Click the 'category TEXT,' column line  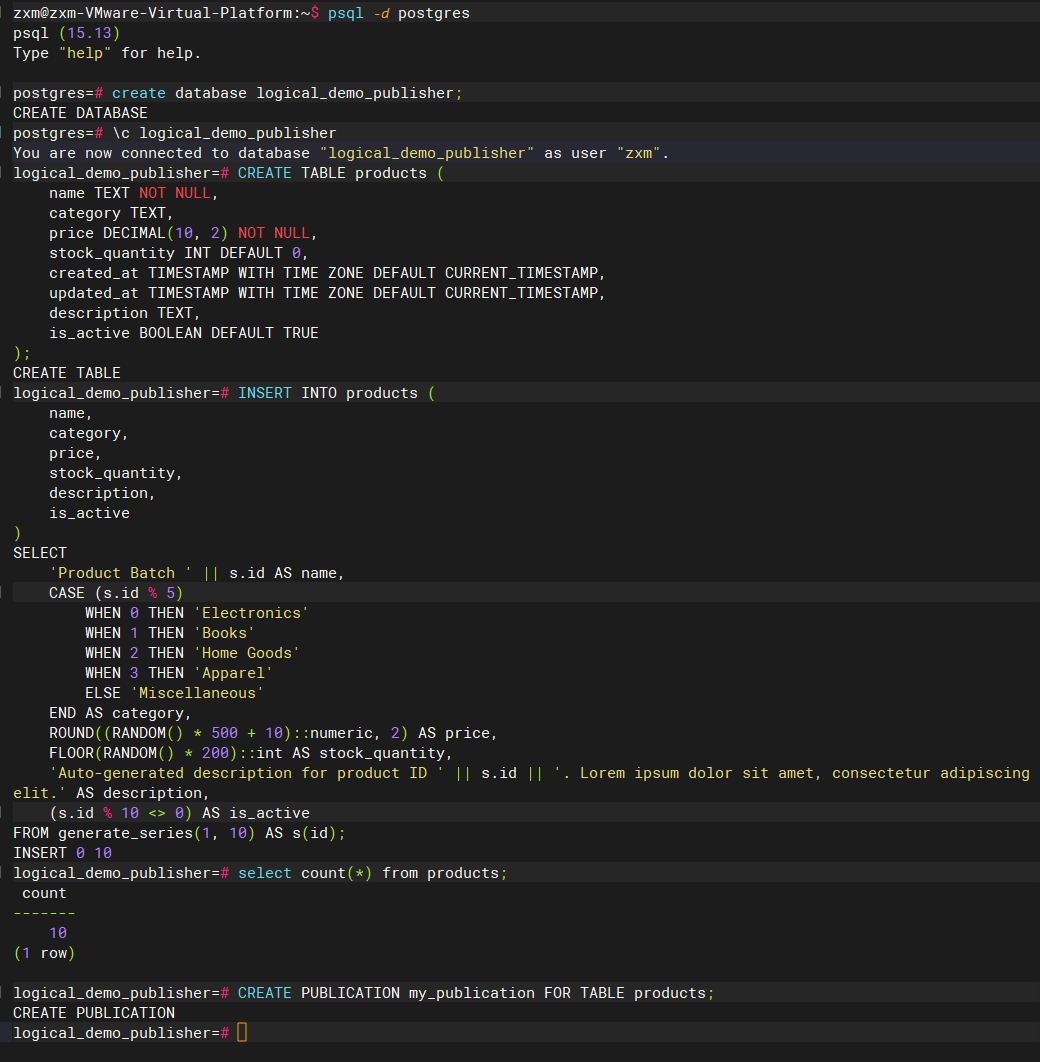click(111, 213)
